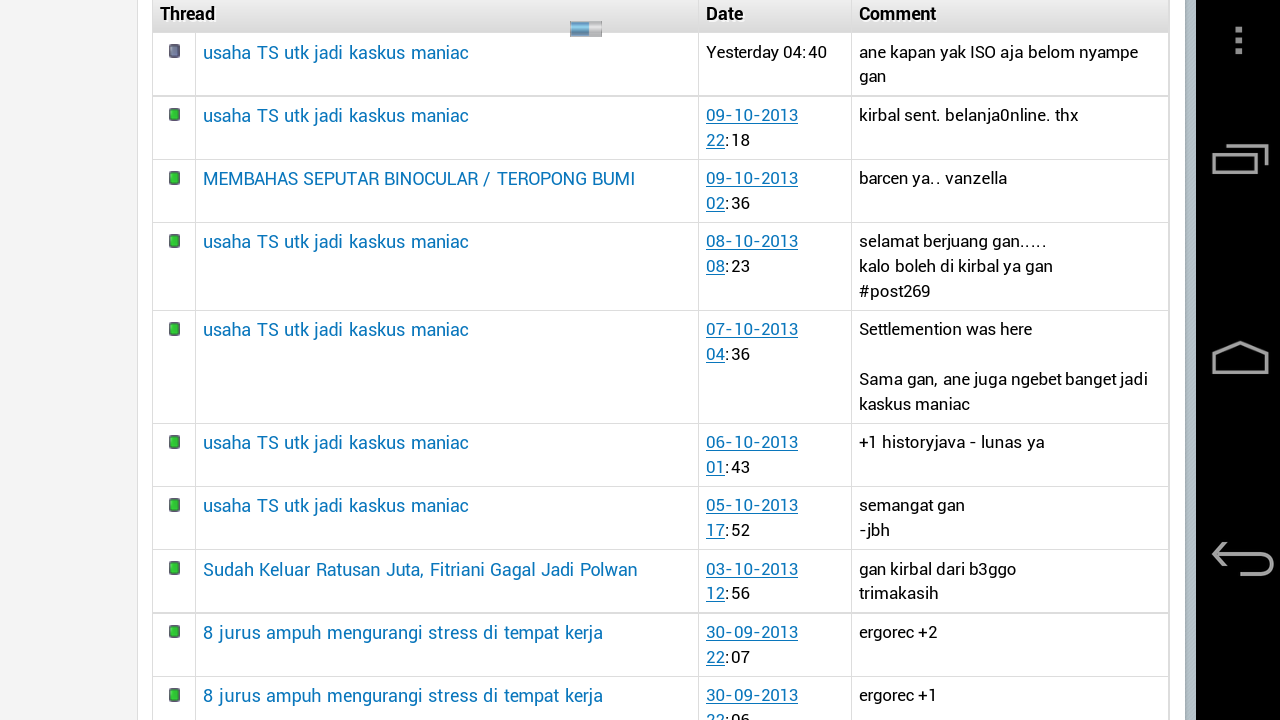This screenshot has height=720, width=1280.
Task: Tap green reputation icon in 'ergorec +2' row
Action: pos(174,632)
